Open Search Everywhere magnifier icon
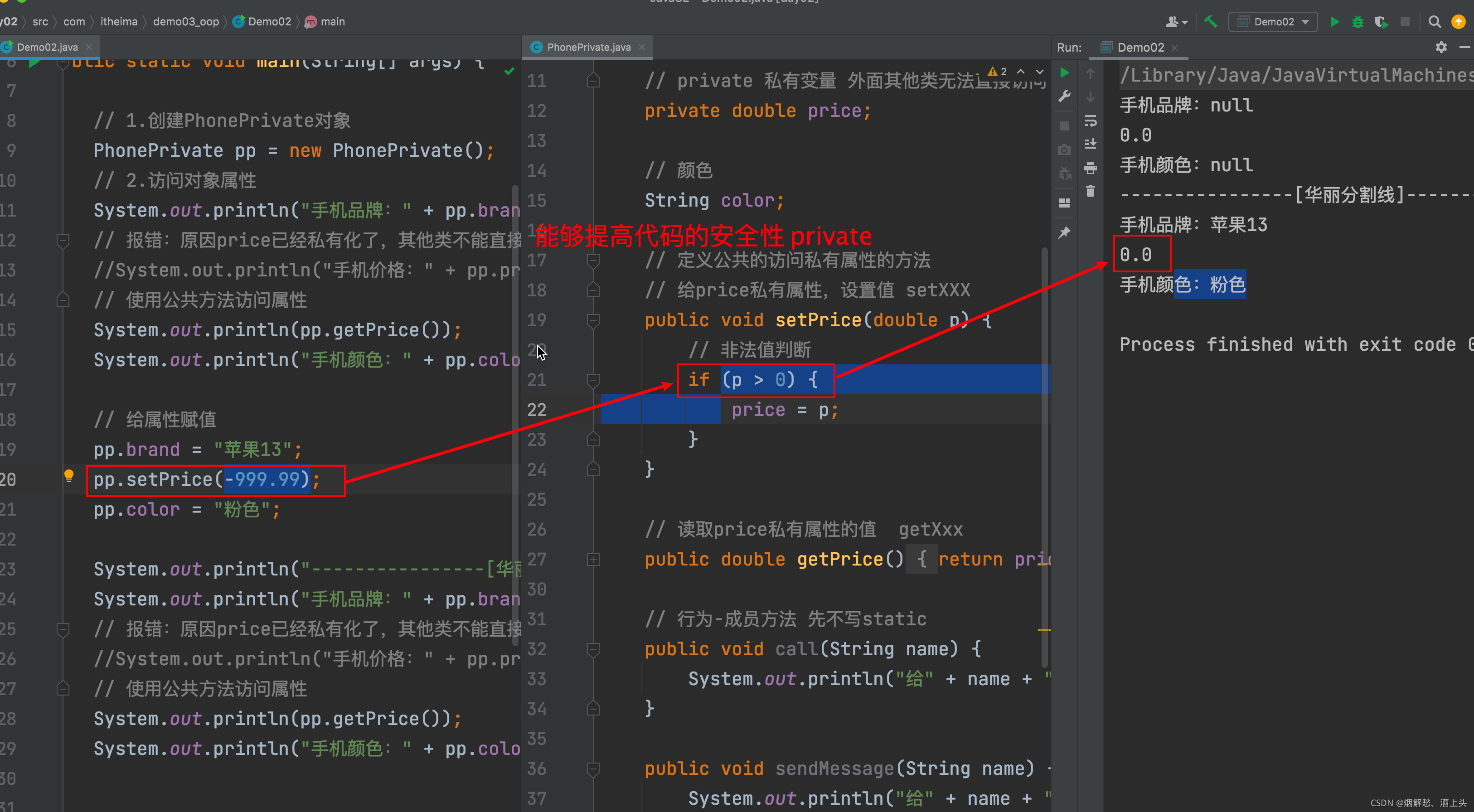 (x=1434, y=22)
